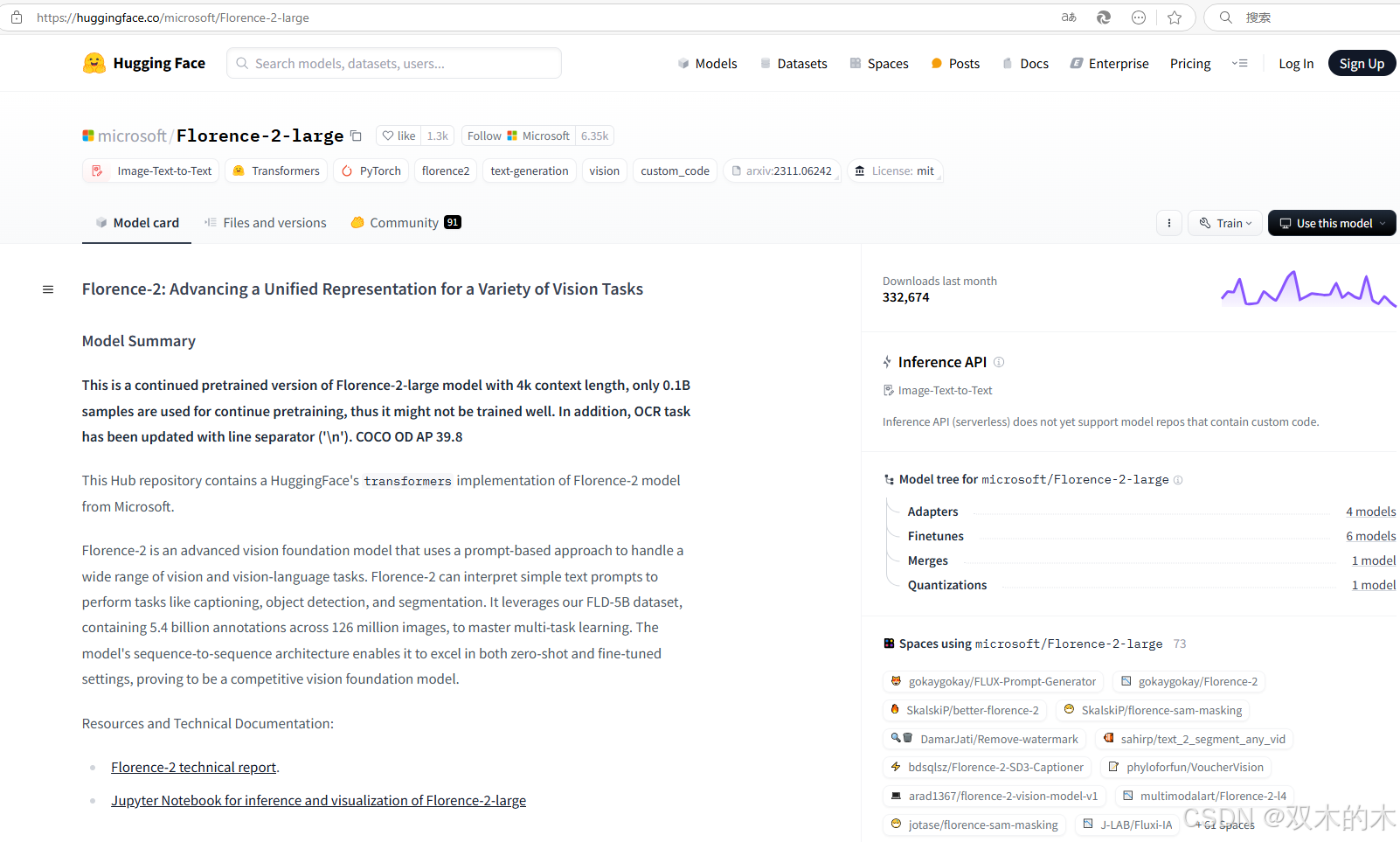Click the browser address bar URL
This screenshot has height=842, width=1400.
[173, 17]
